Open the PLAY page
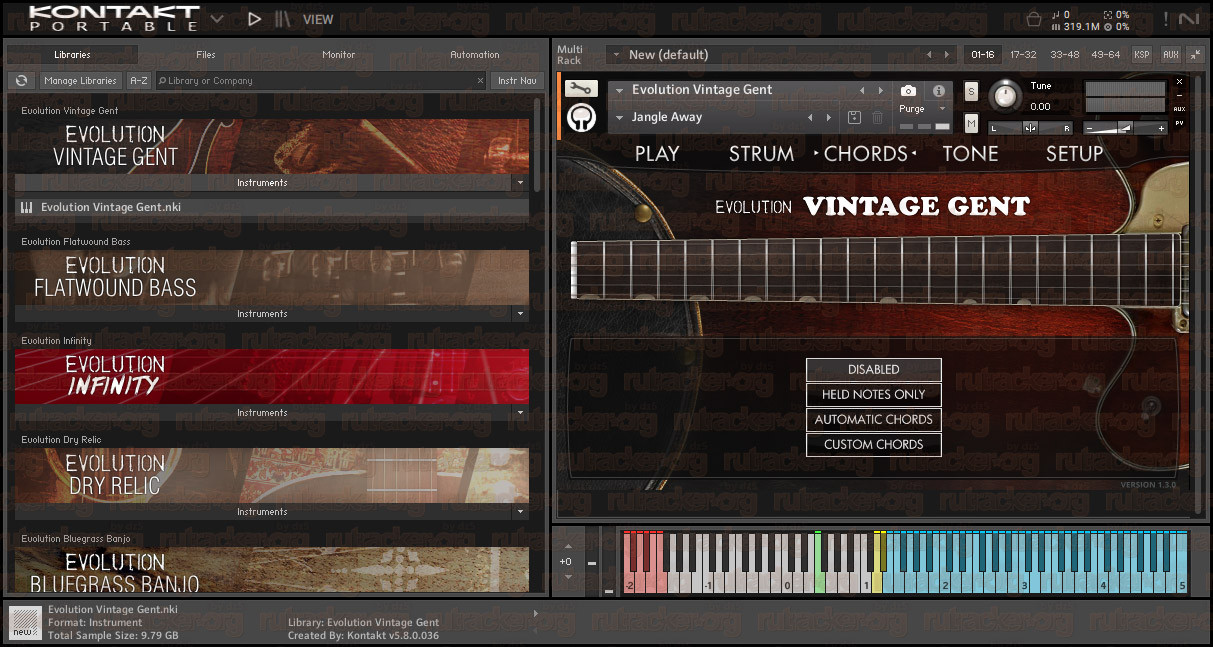1213x647 pixels. pos(657,154)
